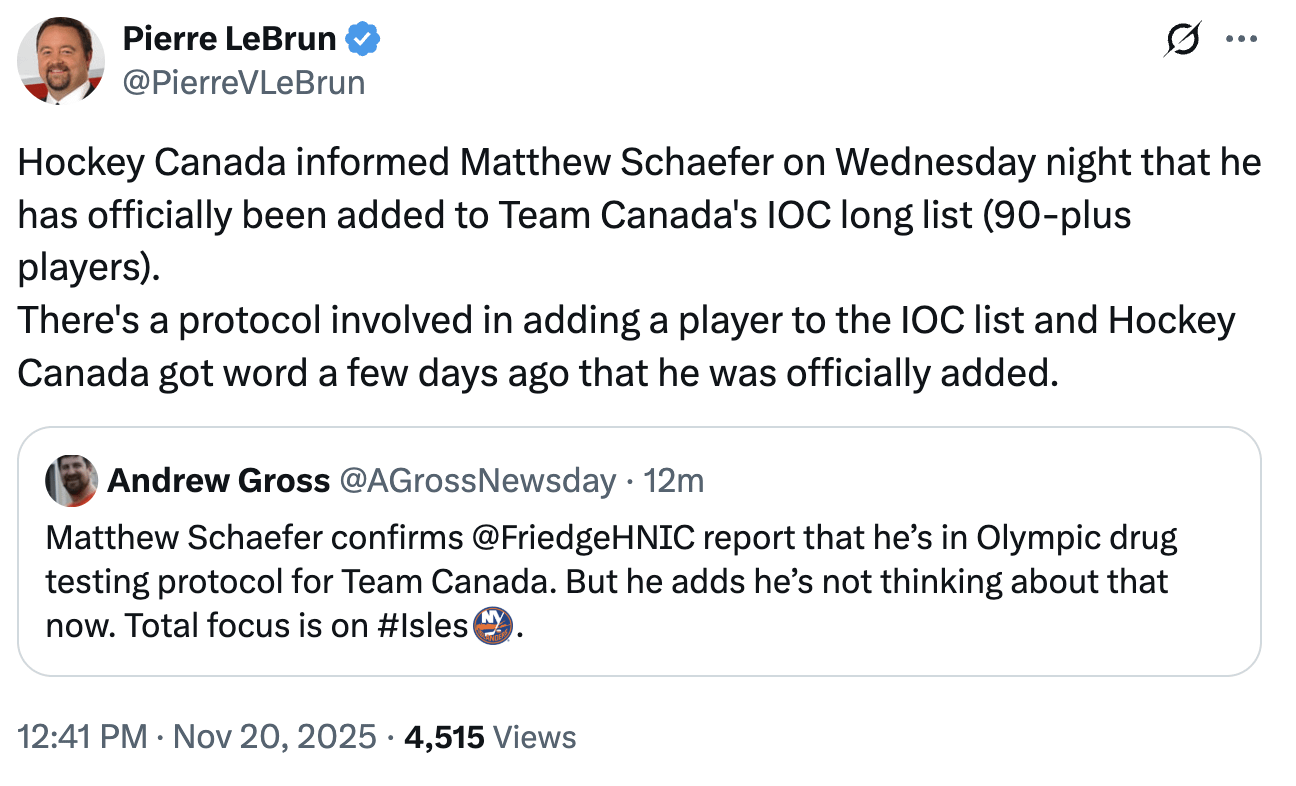Screen dimensions: 1296x786
Task: Open the more options menu on the tweet
Action: (x=1243, y=37)
